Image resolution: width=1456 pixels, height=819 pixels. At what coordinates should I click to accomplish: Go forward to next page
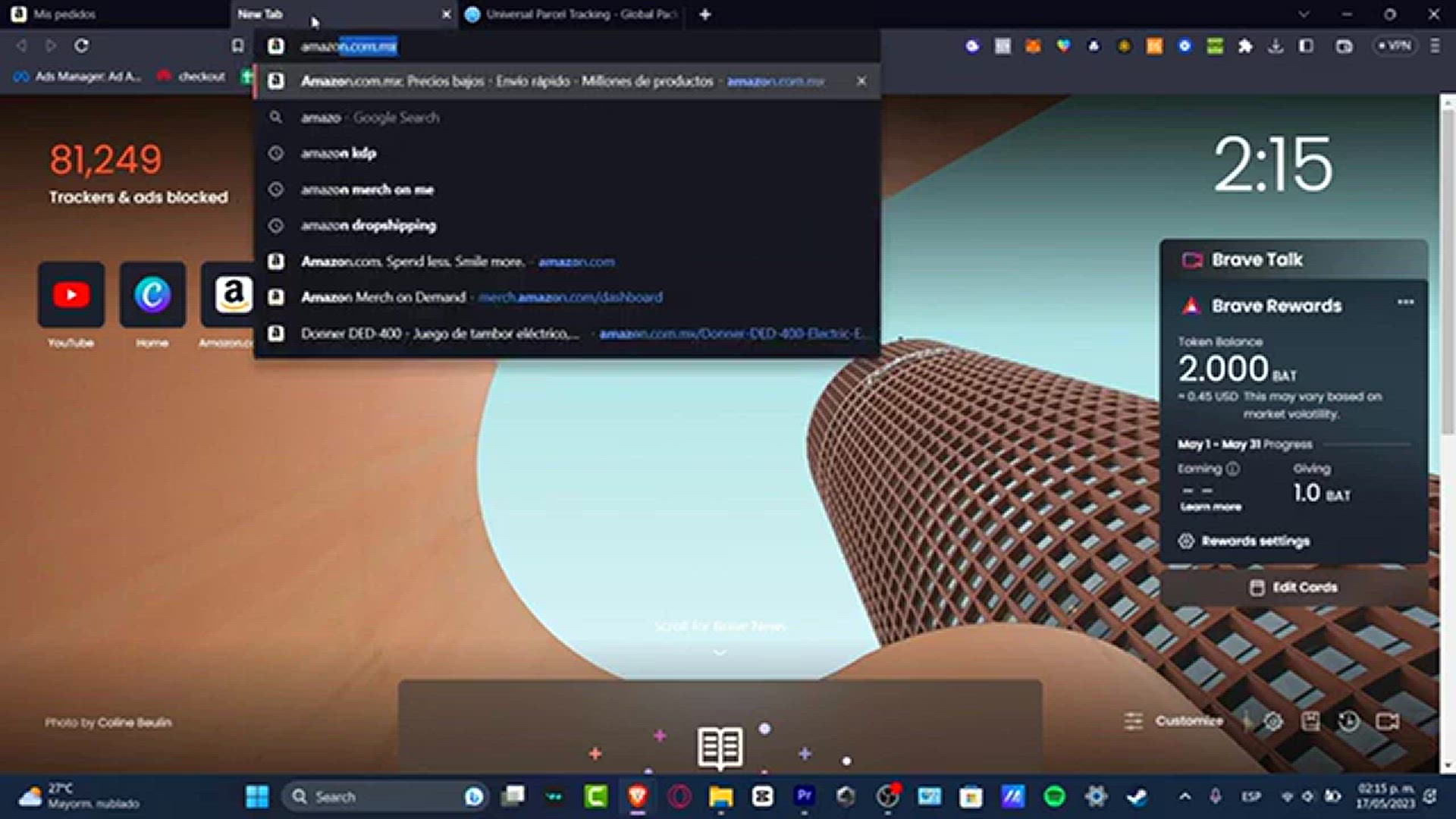click(x=51, y=46)
